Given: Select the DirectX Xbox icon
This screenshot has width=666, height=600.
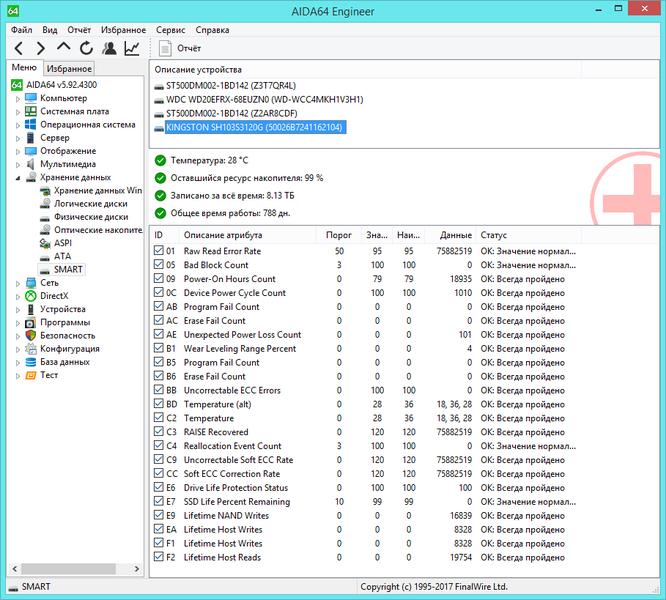Looking at the screenshot, I should point(31,296).
